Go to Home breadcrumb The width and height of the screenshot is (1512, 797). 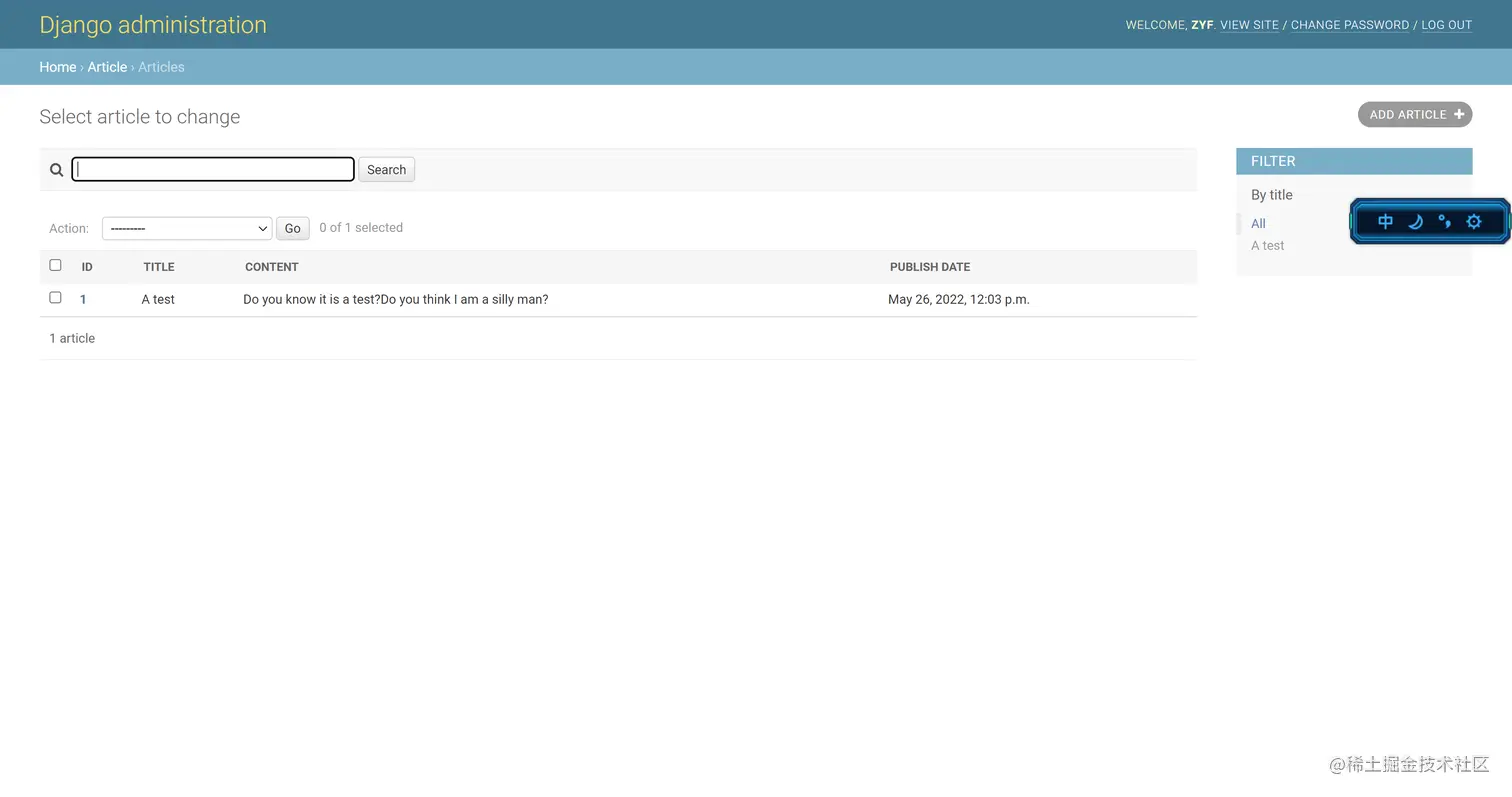coord(58,67)
